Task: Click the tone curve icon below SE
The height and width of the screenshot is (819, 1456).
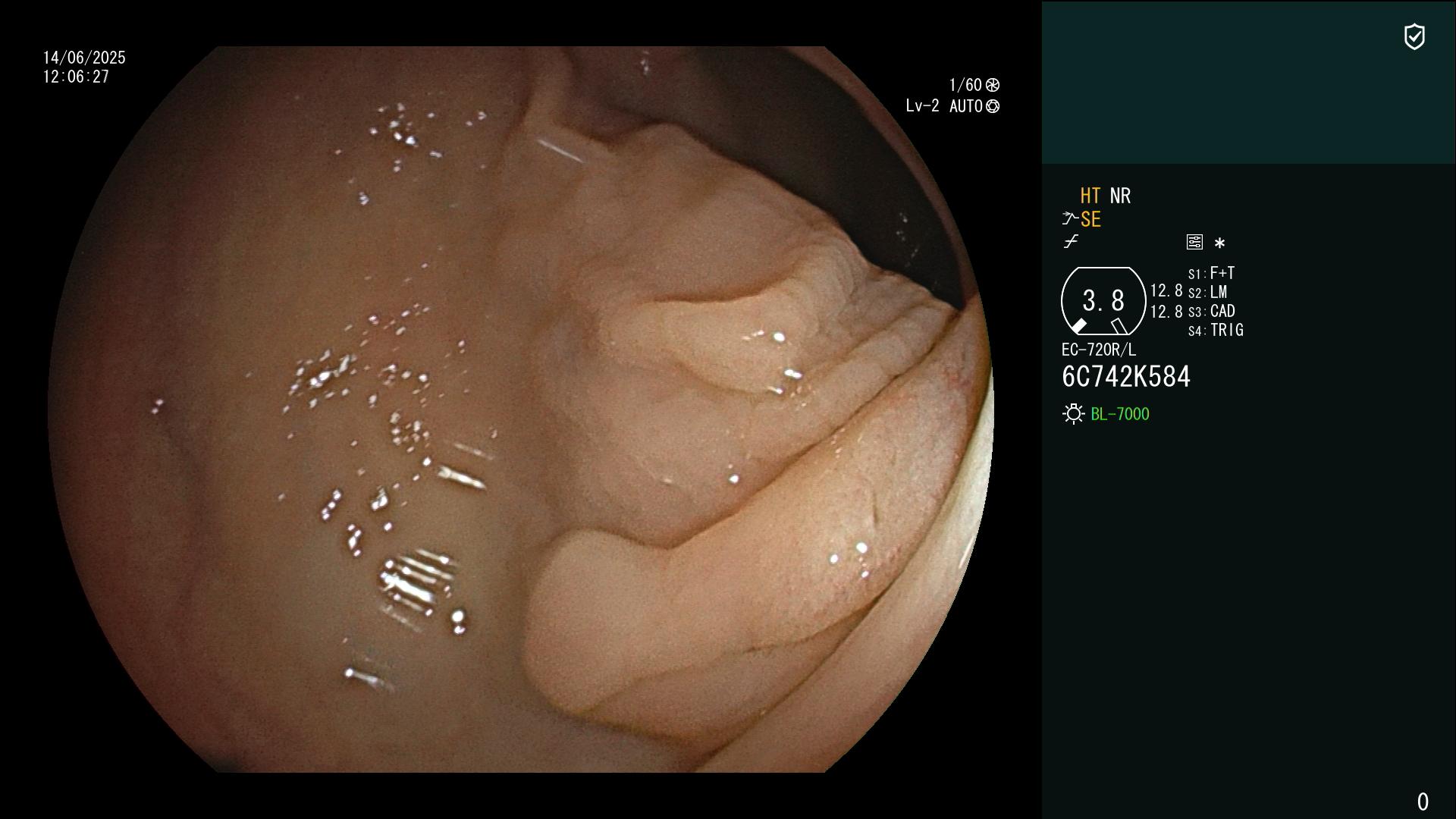Action: pyautogui.click(x=1071, y=242)
